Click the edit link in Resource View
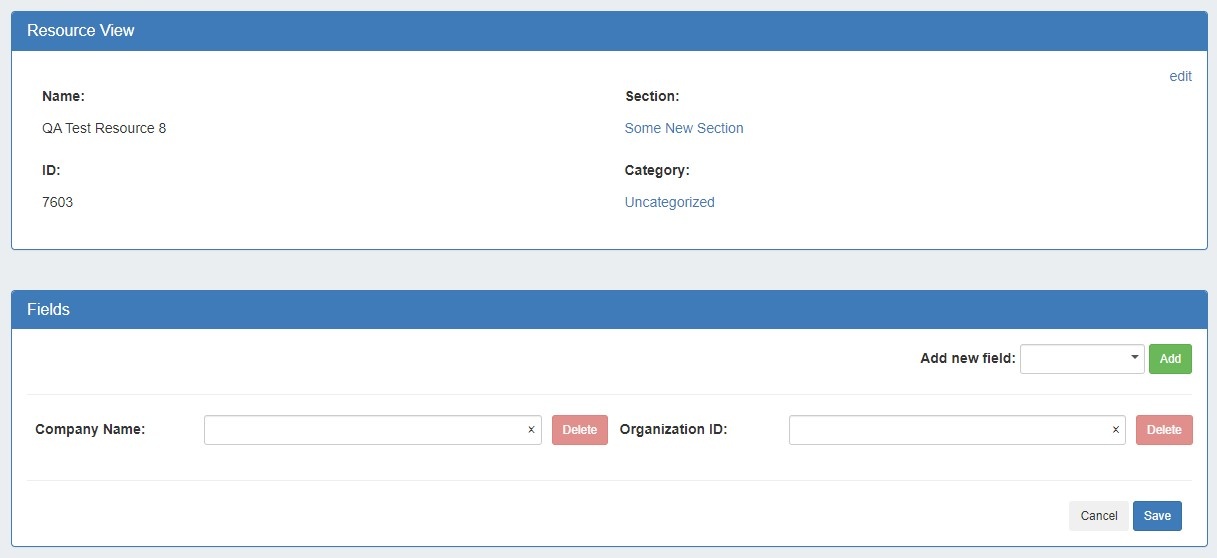 [1180, 76]
